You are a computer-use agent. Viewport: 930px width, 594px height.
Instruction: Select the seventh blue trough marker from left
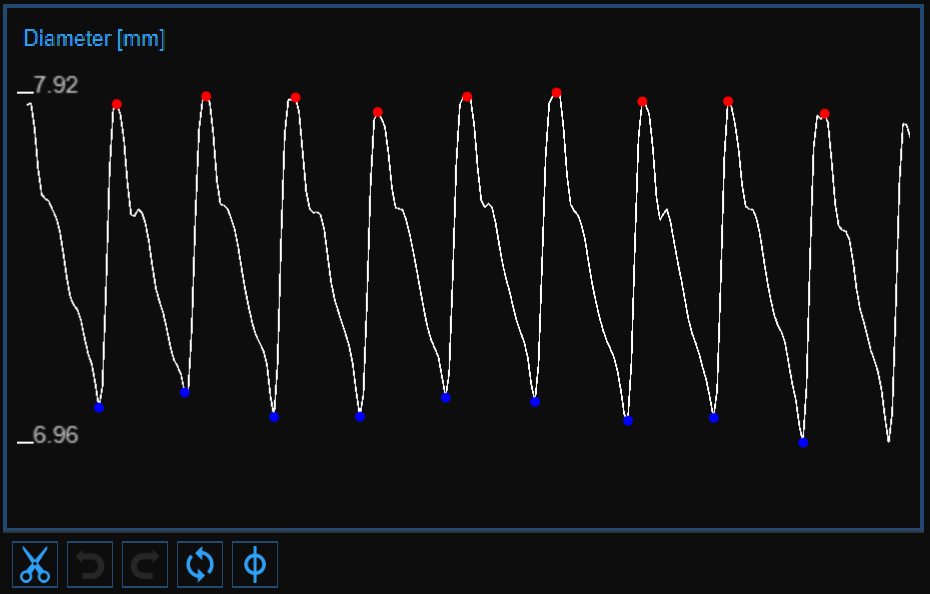[628, 421]
